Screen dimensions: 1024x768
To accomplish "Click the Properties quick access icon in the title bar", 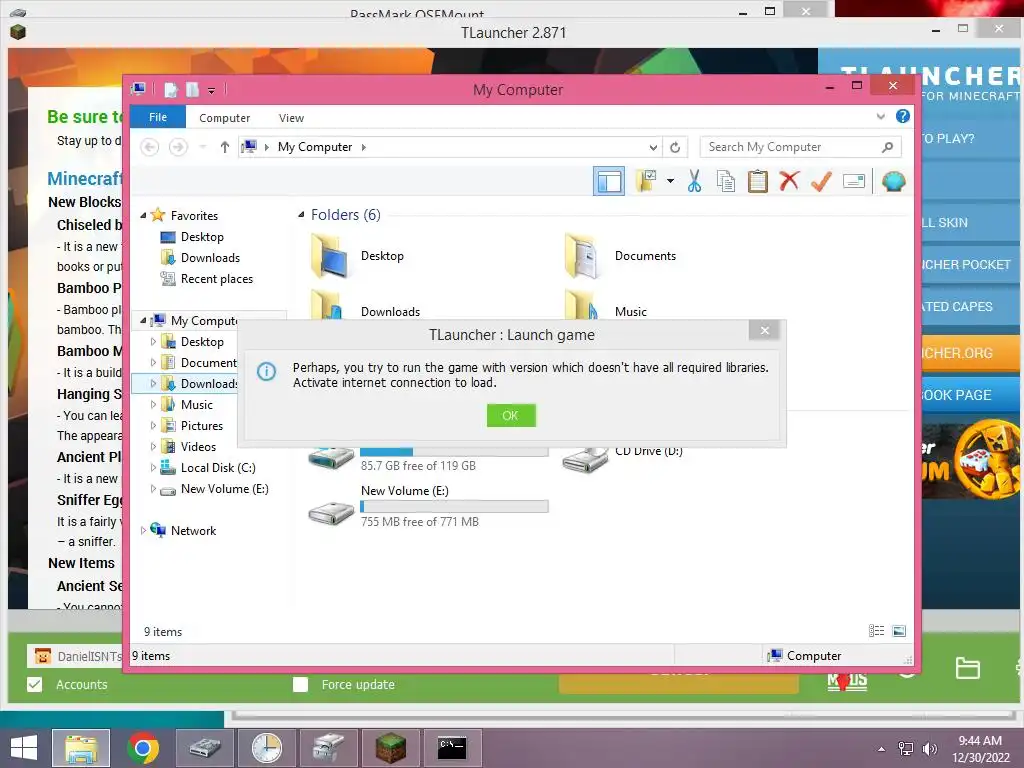I will pos(170,90).
